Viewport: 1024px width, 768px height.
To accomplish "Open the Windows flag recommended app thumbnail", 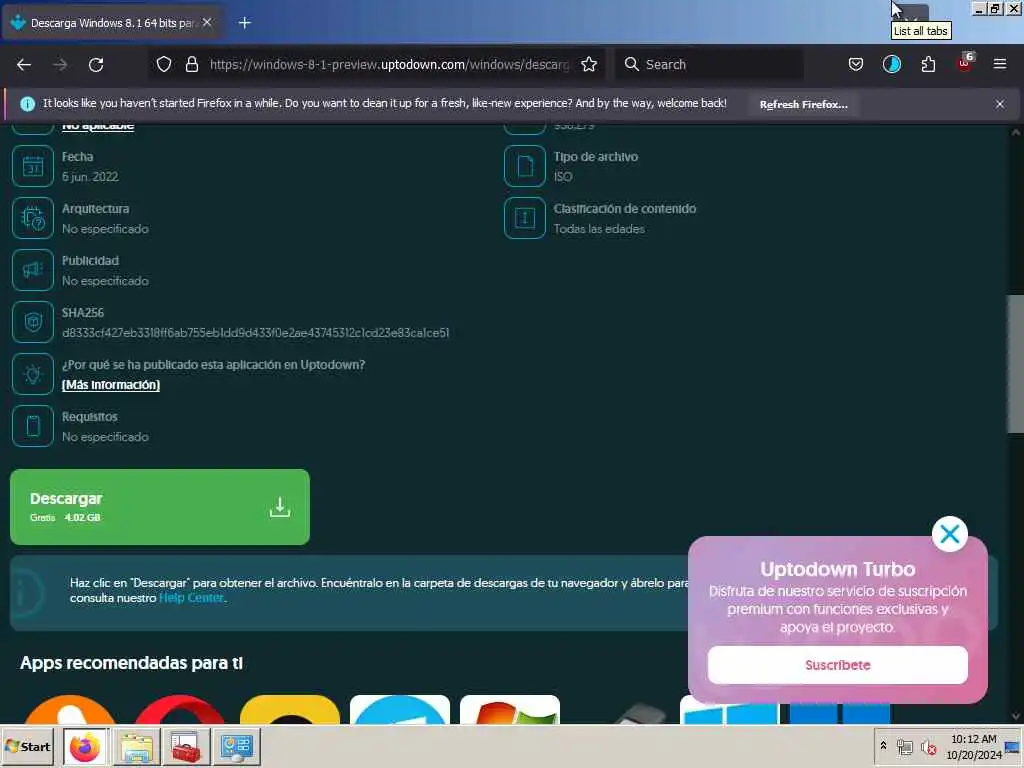I will [510, 709].
